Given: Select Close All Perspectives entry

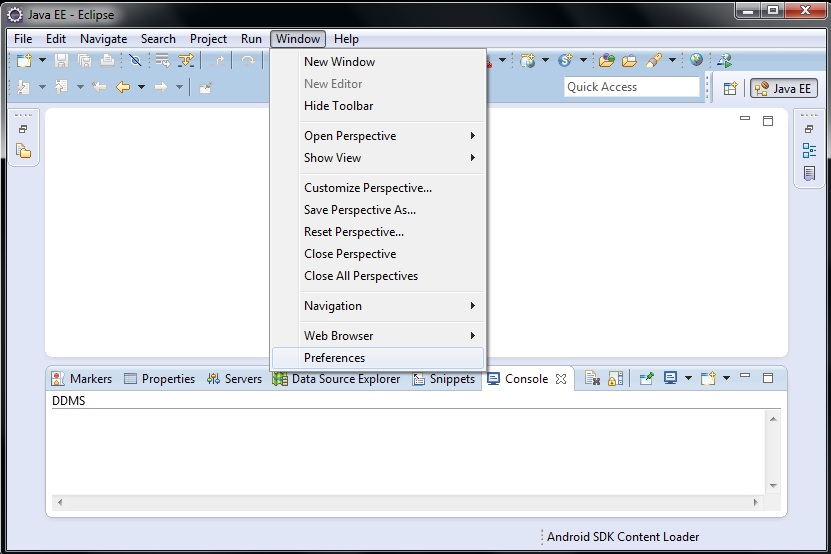Looking at the screenshot, I should click(x=378, y=276).
